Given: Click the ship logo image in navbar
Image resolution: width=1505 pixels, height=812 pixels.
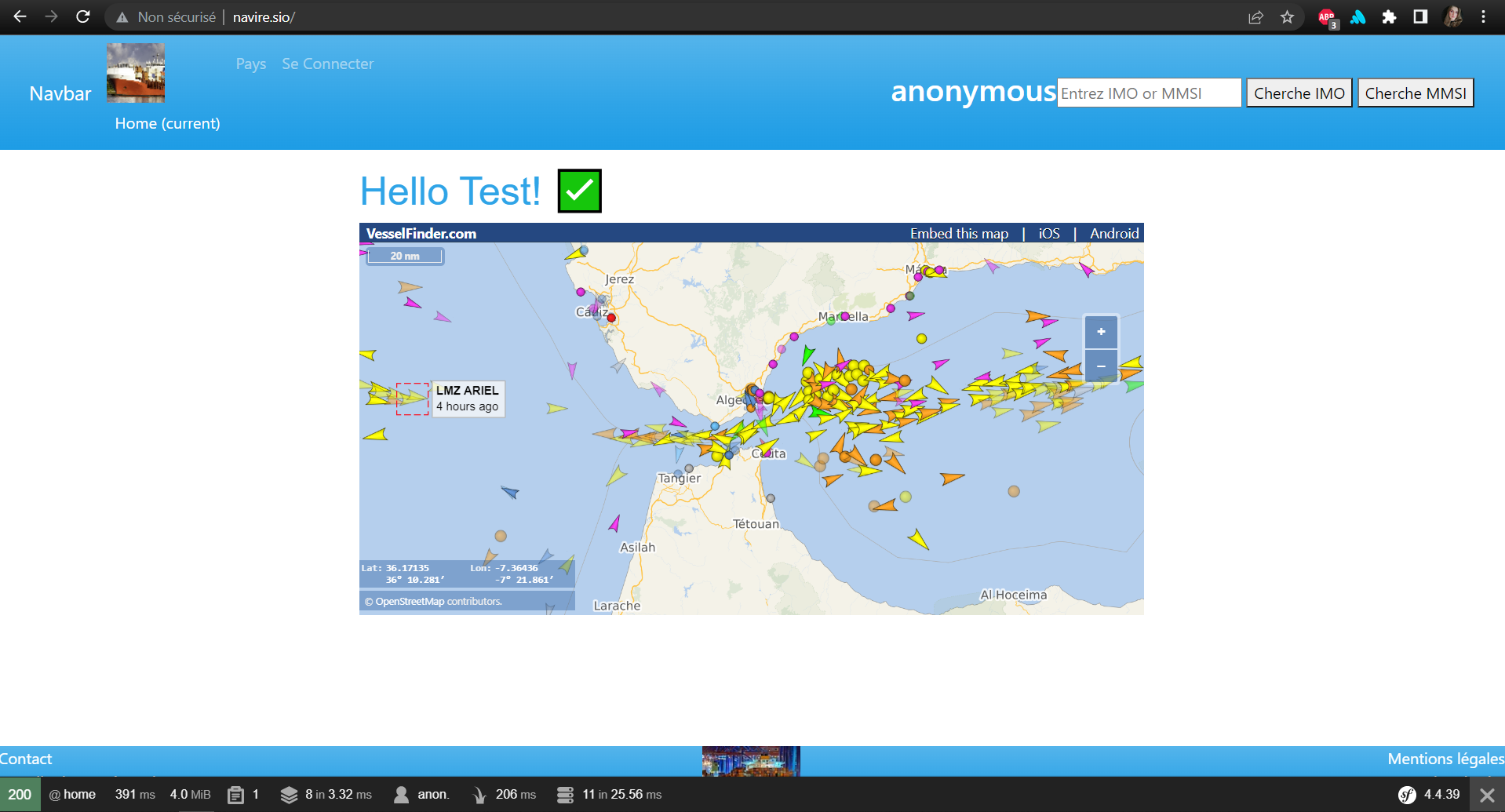Looking at the screenshot, I should [x=136, y=73].
